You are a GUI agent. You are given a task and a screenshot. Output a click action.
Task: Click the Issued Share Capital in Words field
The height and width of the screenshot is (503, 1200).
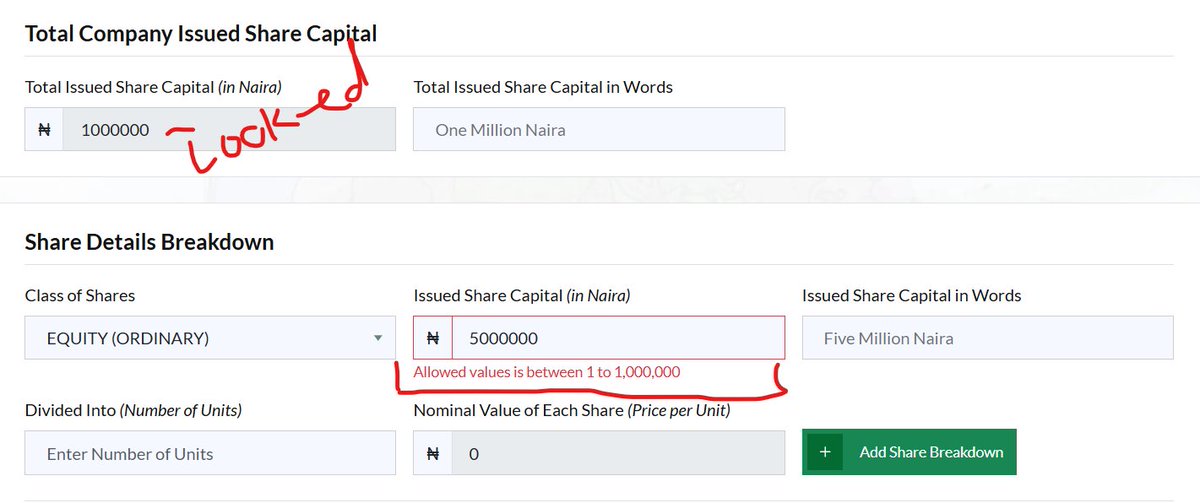point(987,338)
